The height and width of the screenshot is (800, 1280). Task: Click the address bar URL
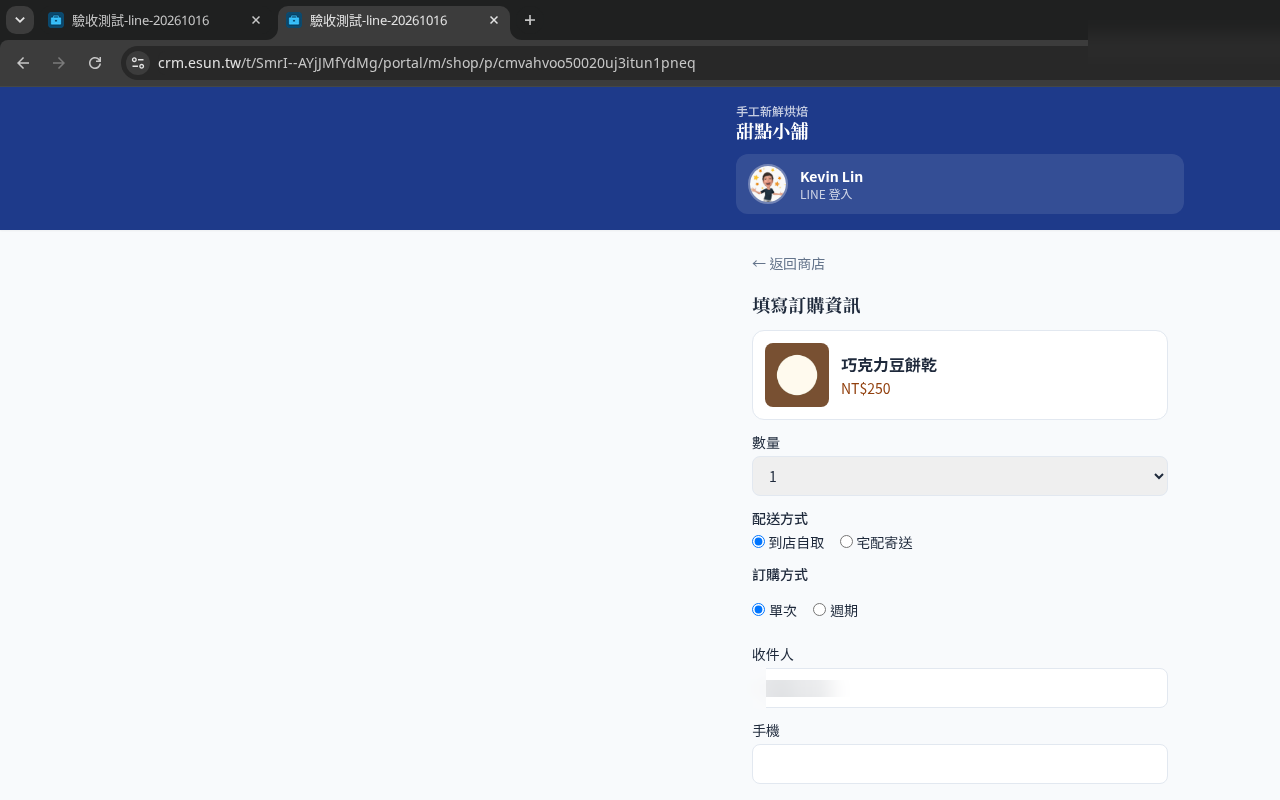pos(427,63)
